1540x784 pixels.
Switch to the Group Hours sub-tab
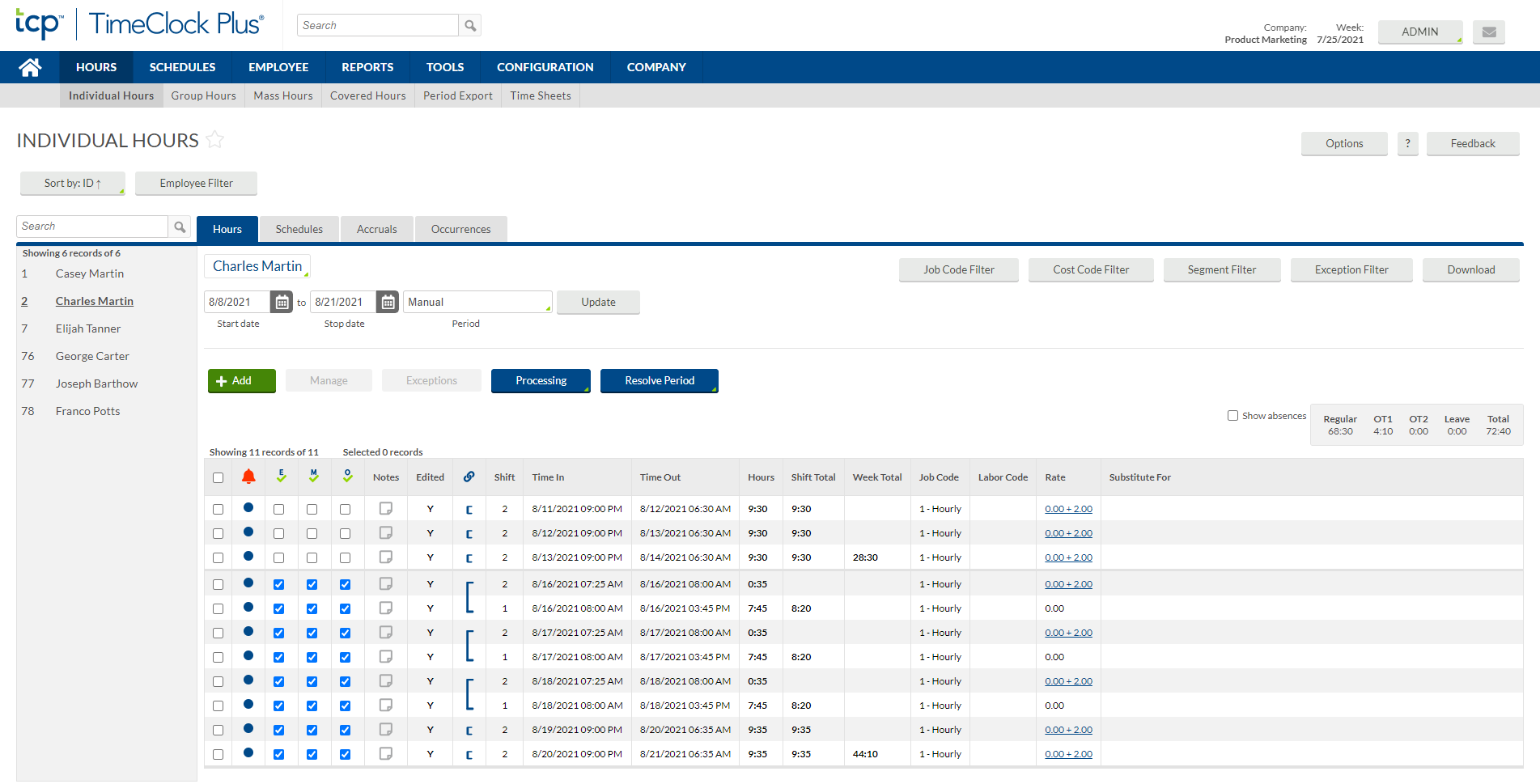point(203,95)
